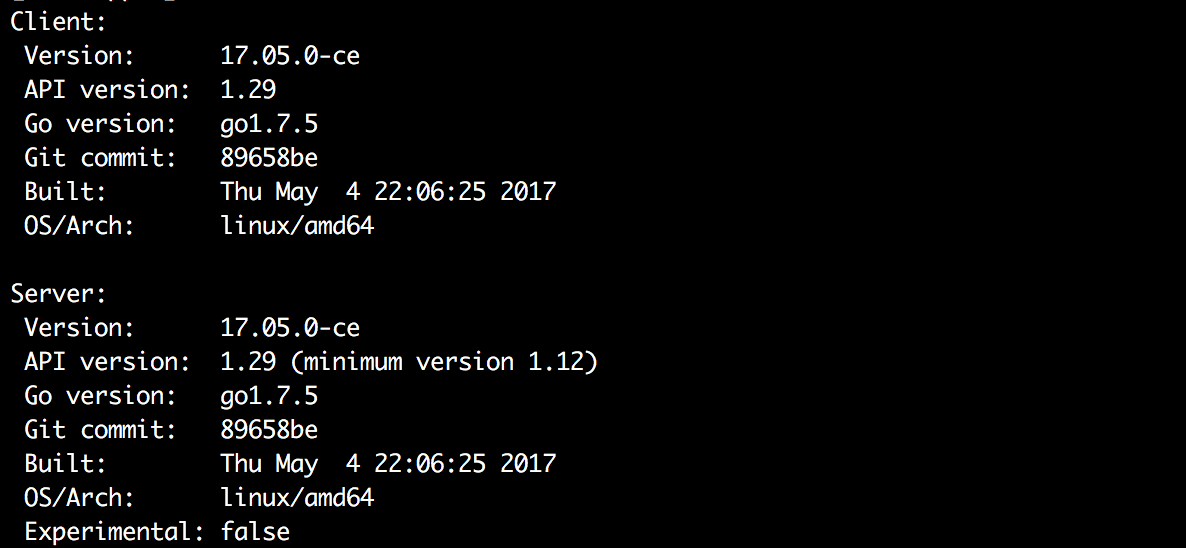Screen dimensions: 1186x548
Task: Click the Client version value 17.05.0-ce
Action: pos(289,56)
